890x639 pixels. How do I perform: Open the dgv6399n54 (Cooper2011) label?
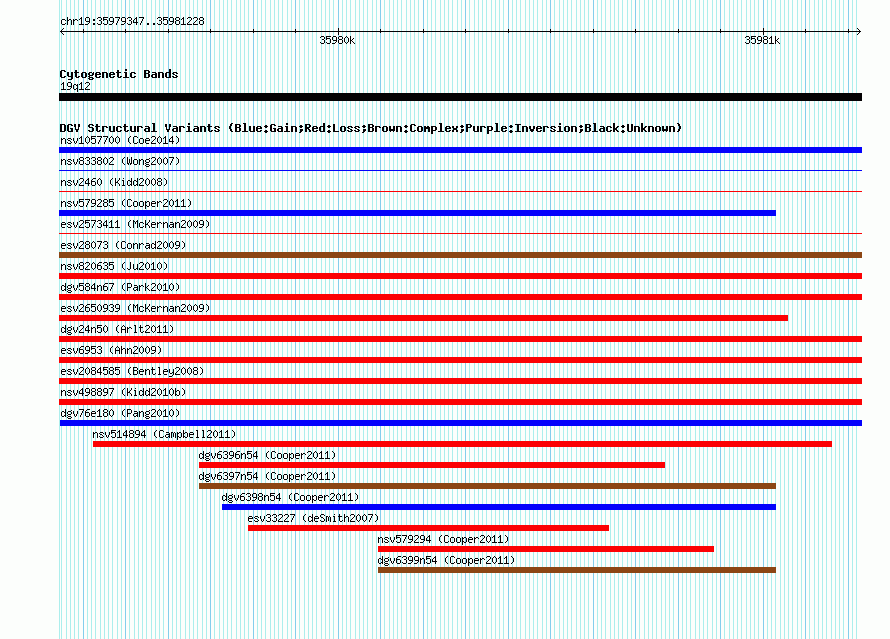click(446, 560)
